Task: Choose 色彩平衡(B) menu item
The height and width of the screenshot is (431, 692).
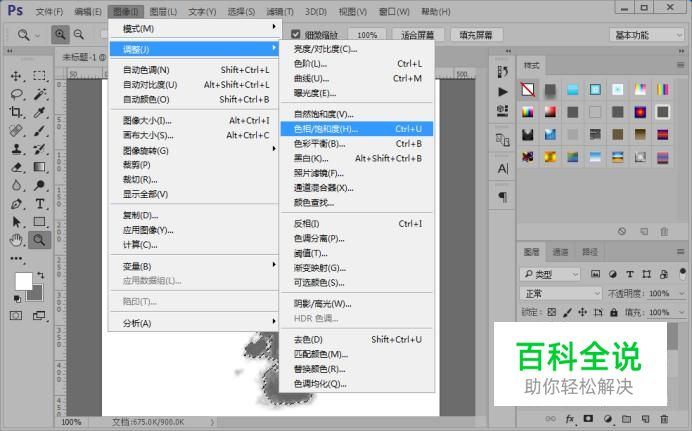Action: (357, 143)
